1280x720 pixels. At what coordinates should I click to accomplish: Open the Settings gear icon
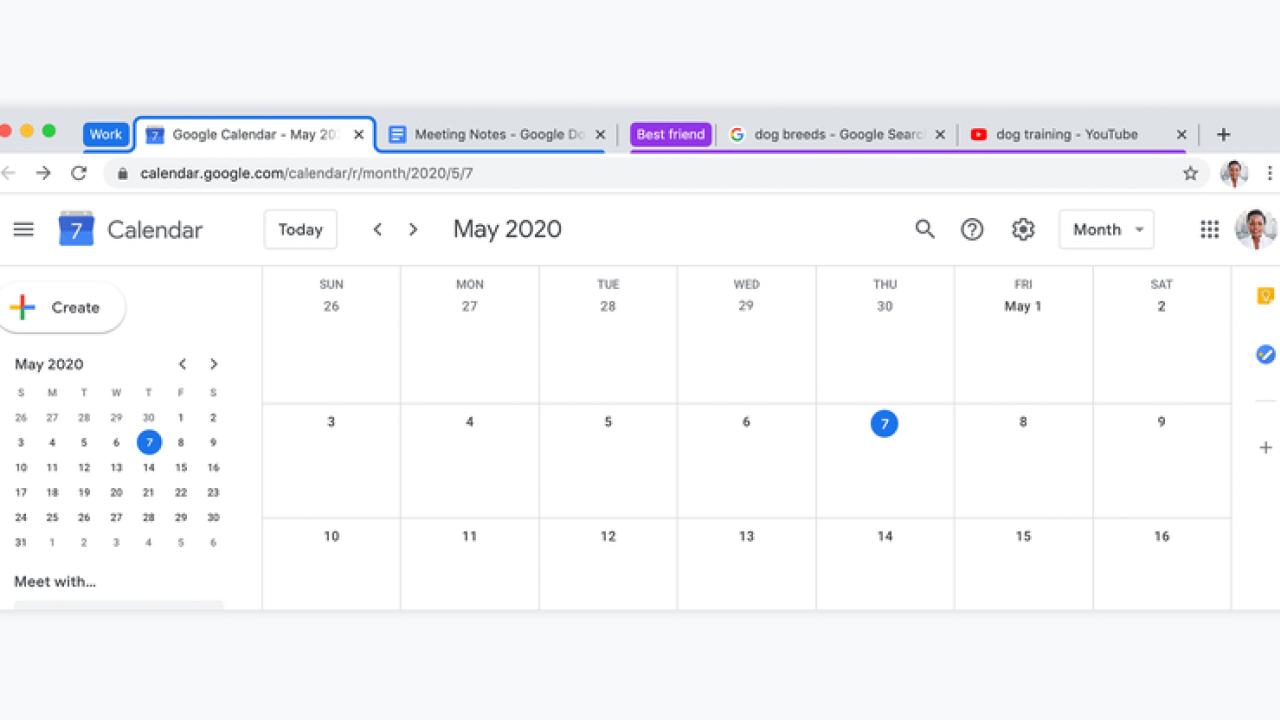pyautogui.click(x=1022, y=229)
